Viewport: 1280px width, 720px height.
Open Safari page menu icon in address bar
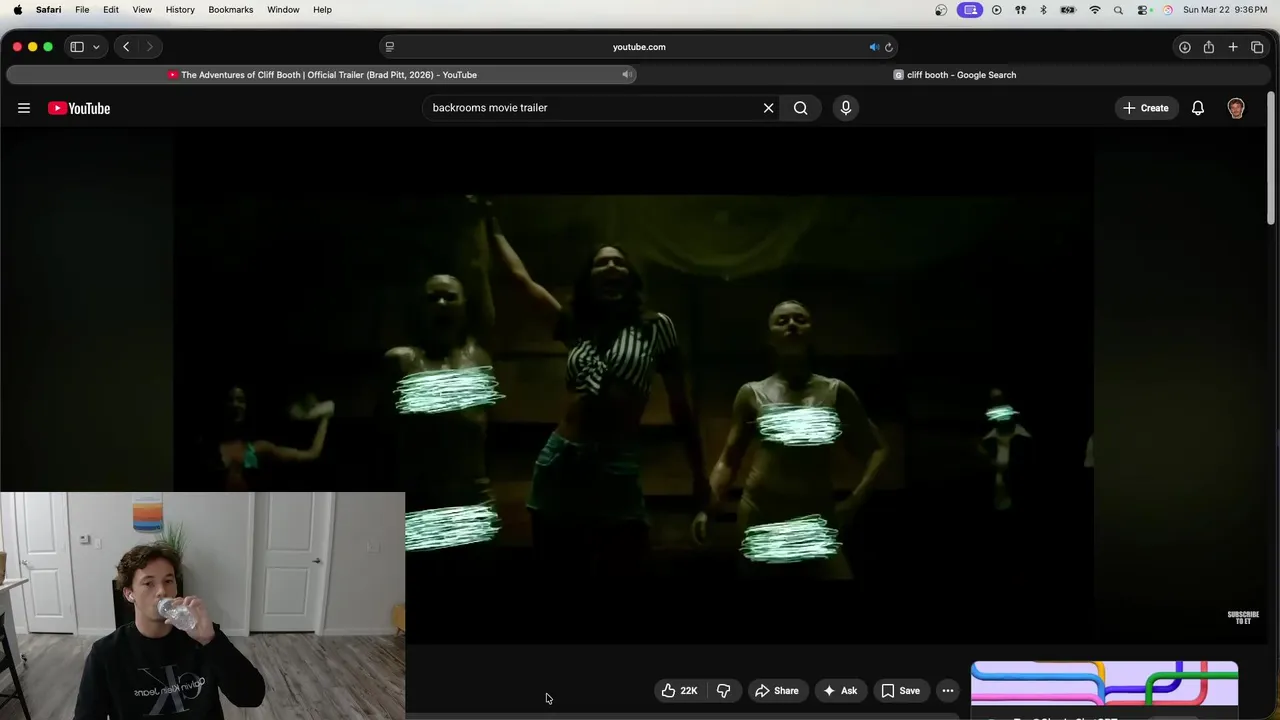(x=390, y=47)
